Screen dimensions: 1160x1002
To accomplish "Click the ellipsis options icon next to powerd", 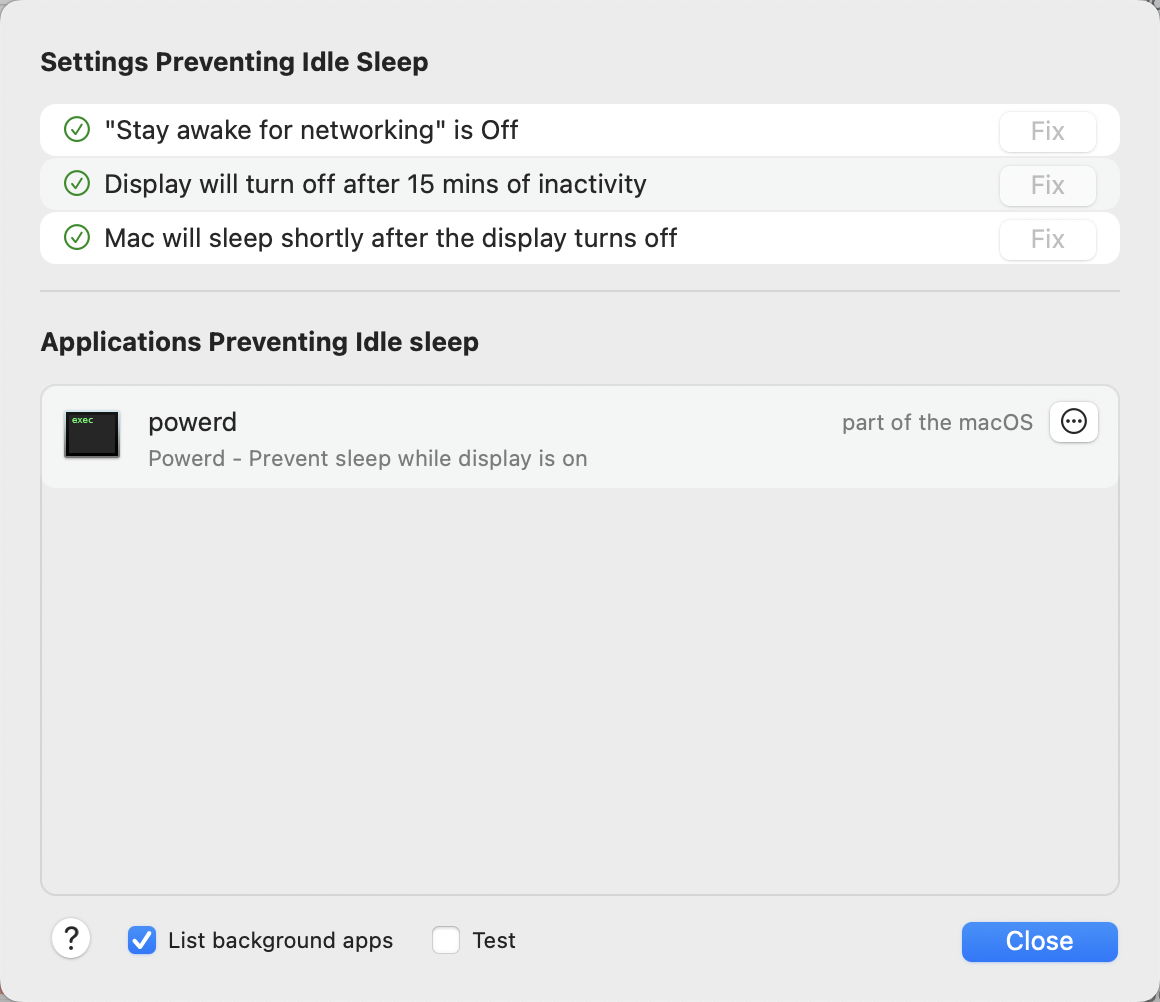I will pos(1073,422).
